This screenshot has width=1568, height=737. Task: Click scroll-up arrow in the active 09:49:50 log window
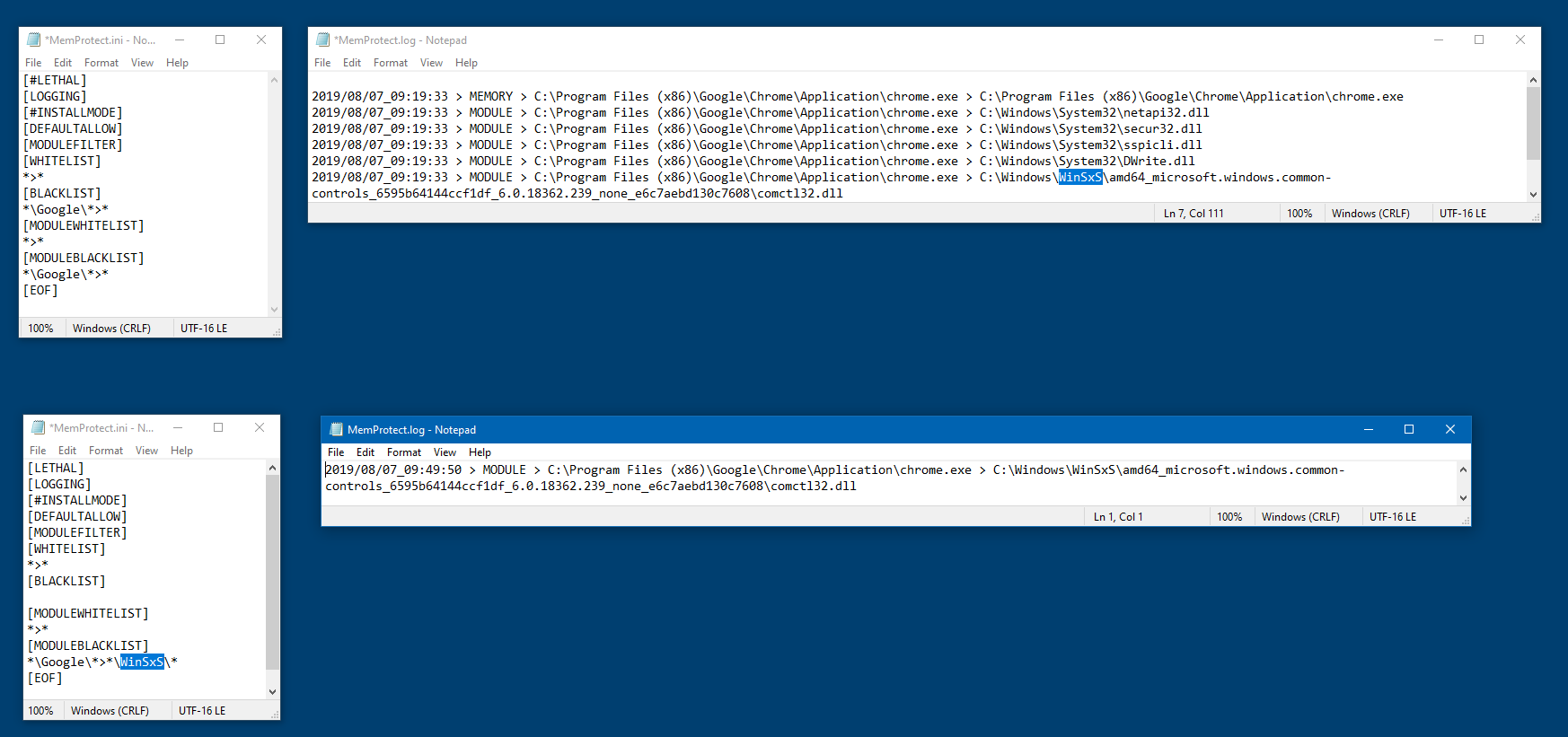(x=1464, y=469)
